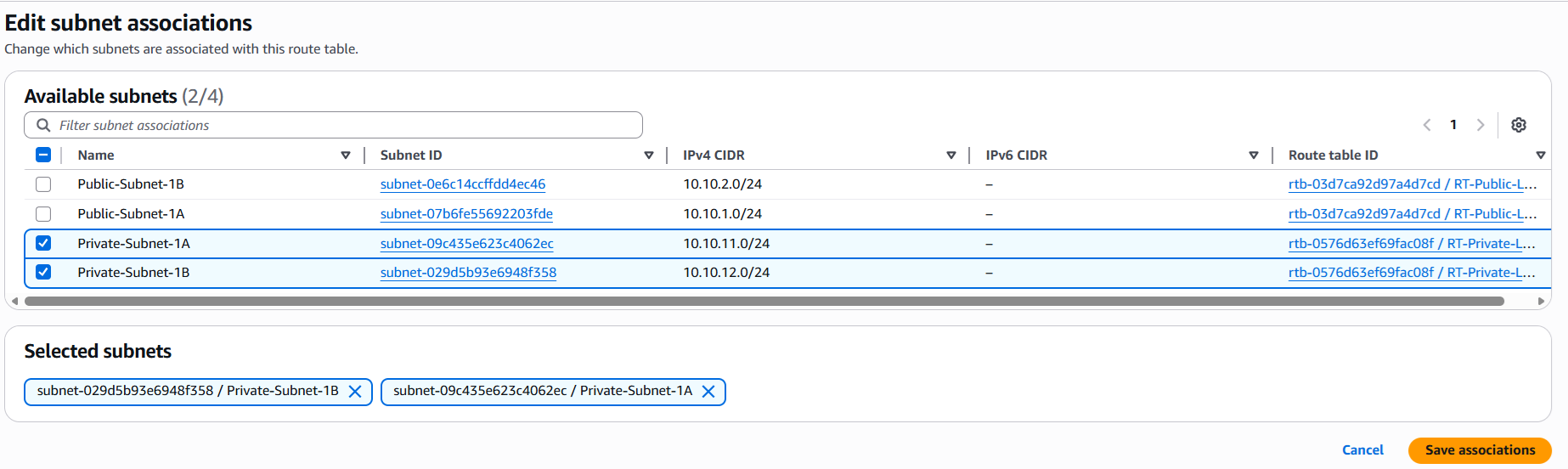
Task: Open subnet-07b6fe55692203fde link
Action: (x=466, y=214)
